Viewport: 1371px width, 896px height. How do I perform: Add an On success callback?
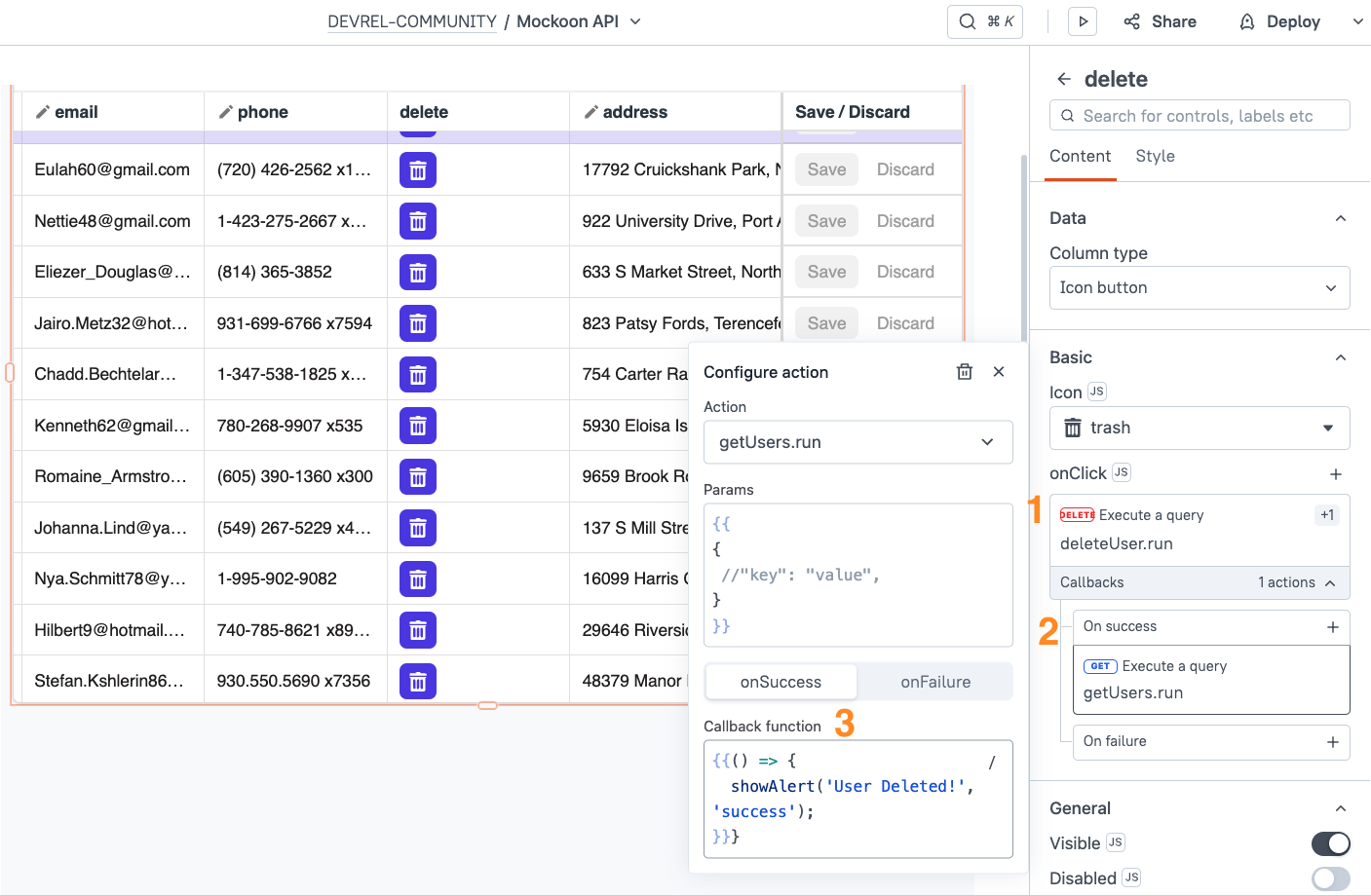[1333, 627]
